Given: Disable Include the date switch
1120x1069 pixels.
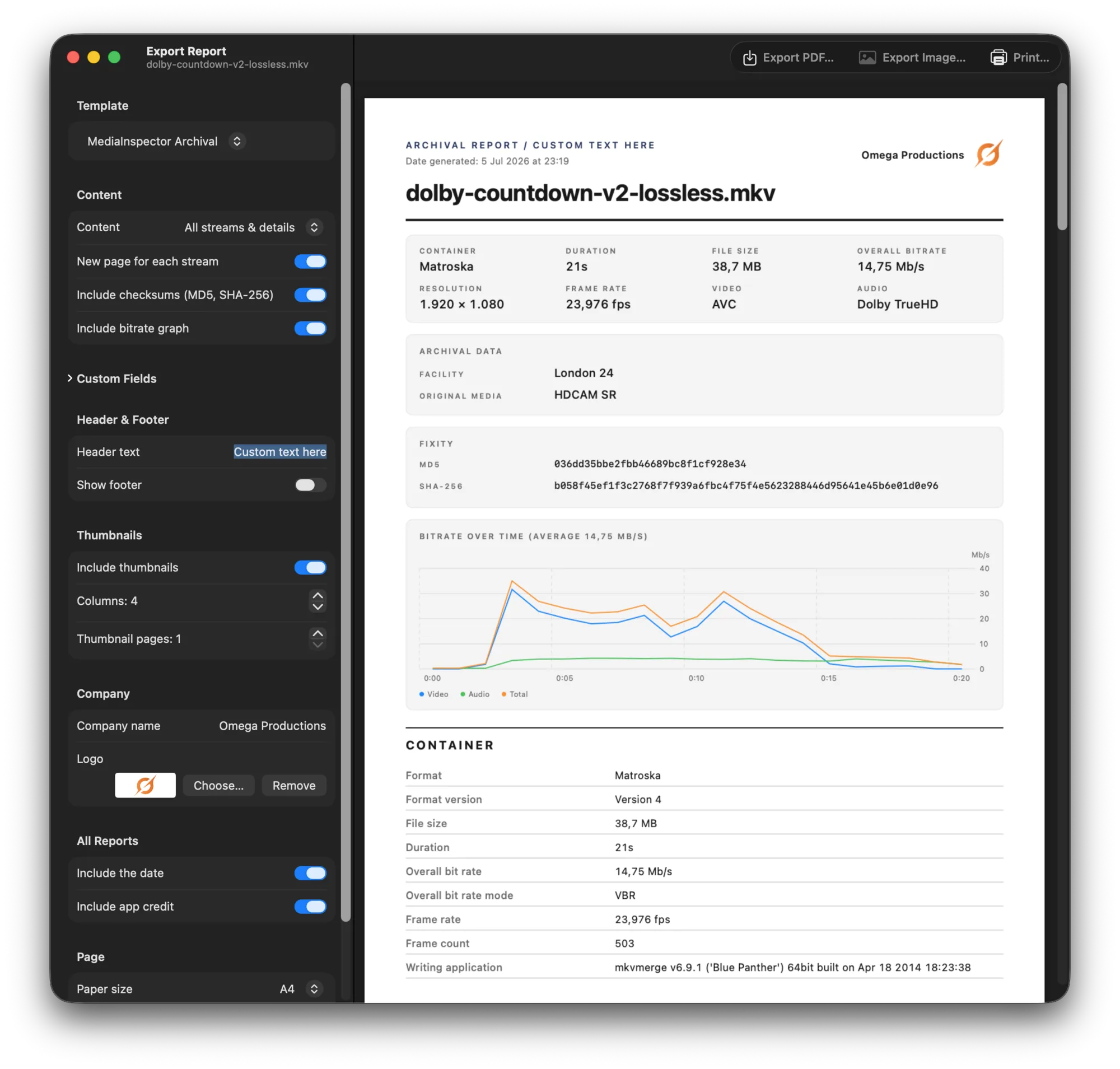Looking at the screenshot, I should (x=310, y=873).
